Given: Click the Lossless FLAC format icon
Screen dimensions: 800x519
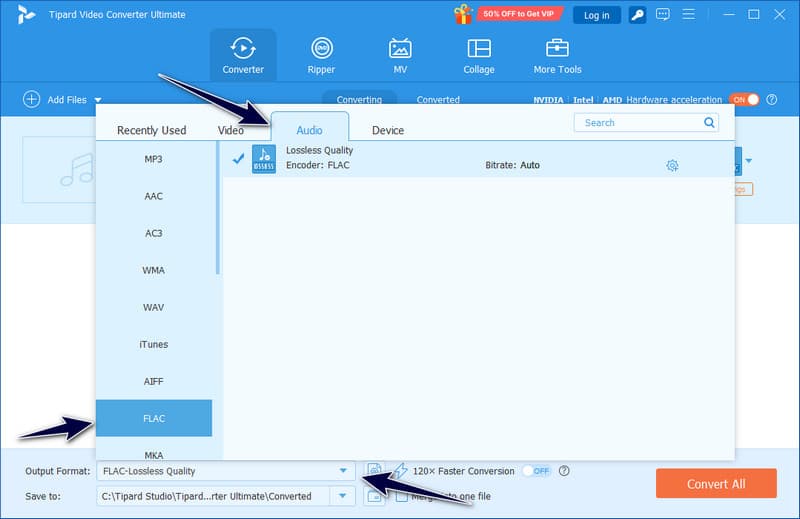Looking at the screenshot, I should coord(264,159).
